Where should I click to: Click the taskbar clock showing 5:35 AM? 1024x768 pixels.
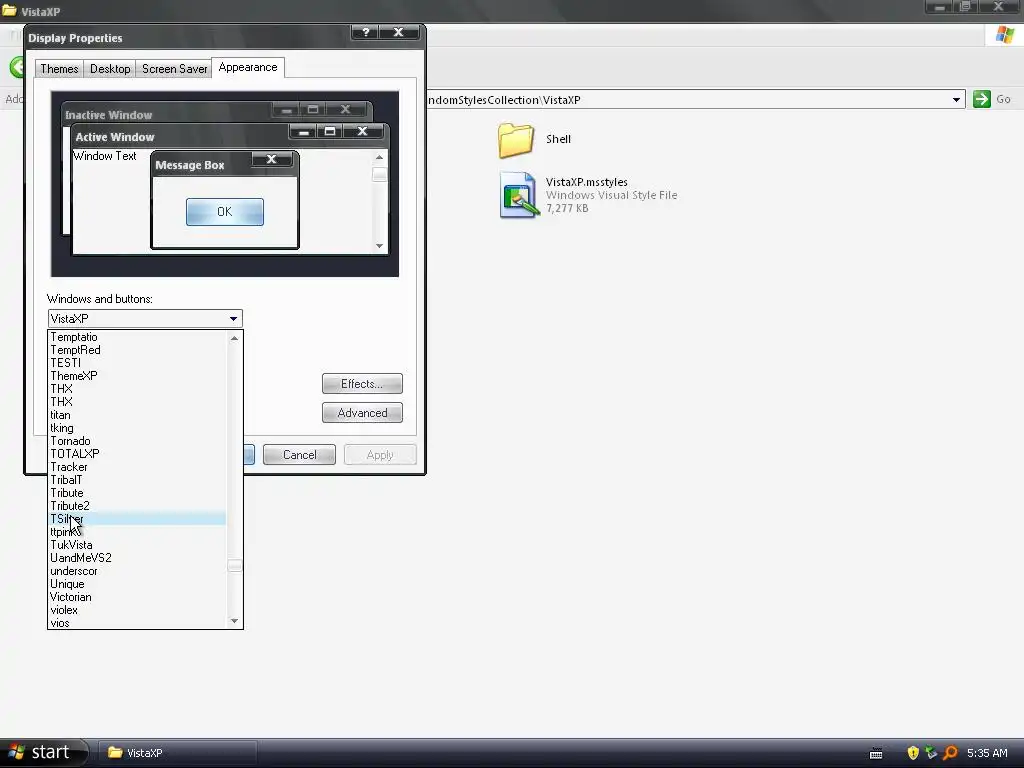987,753
